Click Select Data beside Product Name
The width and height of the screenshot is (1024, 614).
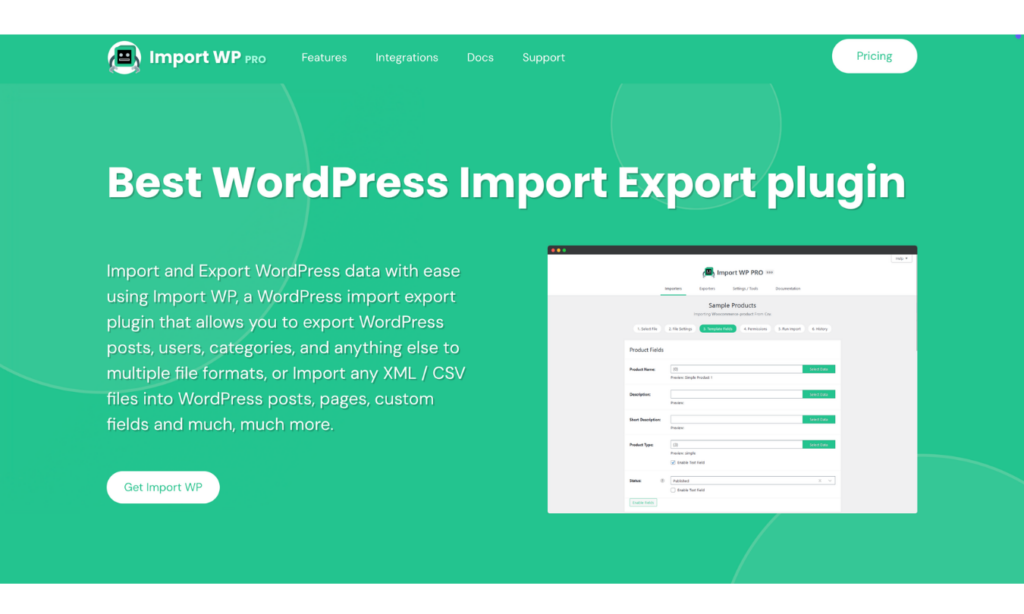click(818, 369)
